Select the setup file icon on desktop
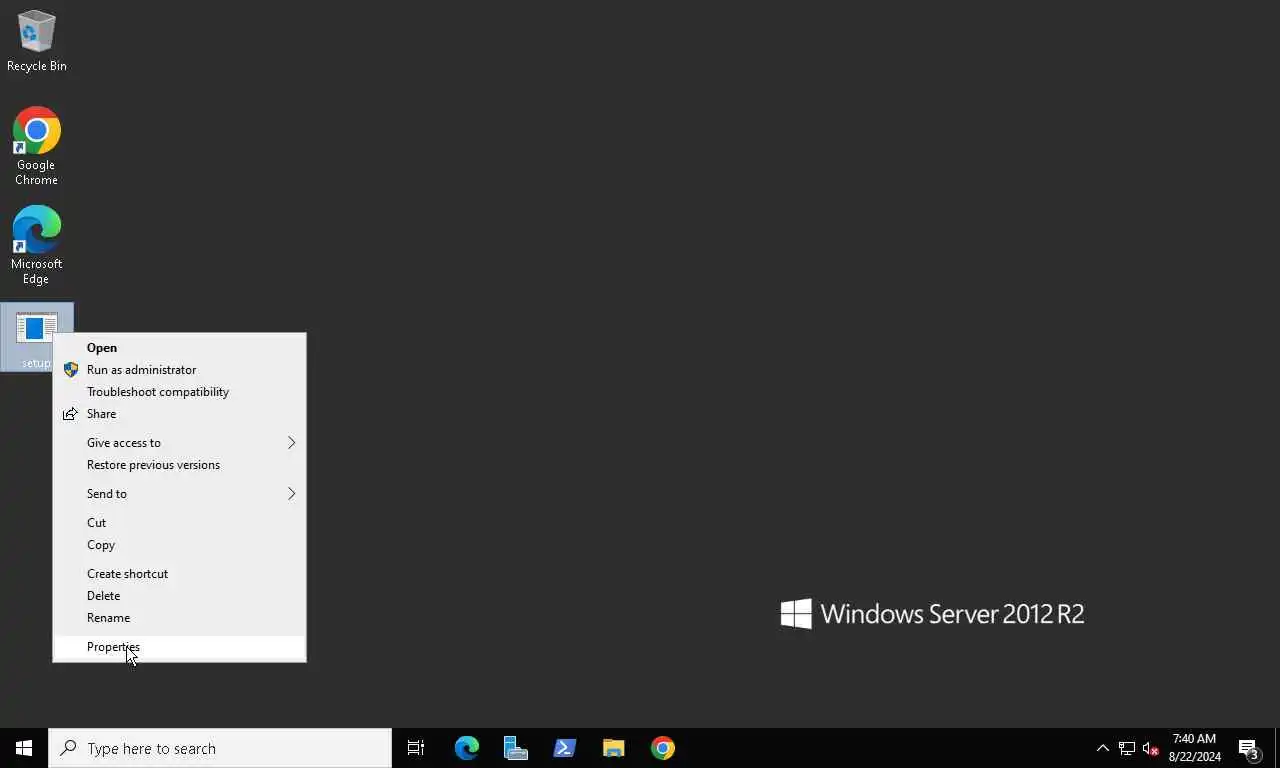1280x768 pixels. pyautogui.click(x=37, y=337)
